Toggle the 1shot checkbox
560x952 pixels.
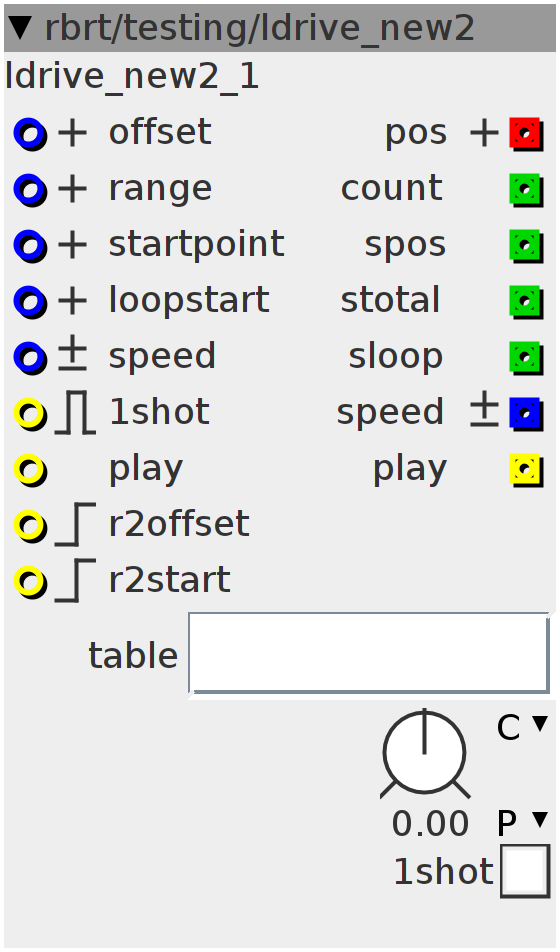tap(525, 871)
